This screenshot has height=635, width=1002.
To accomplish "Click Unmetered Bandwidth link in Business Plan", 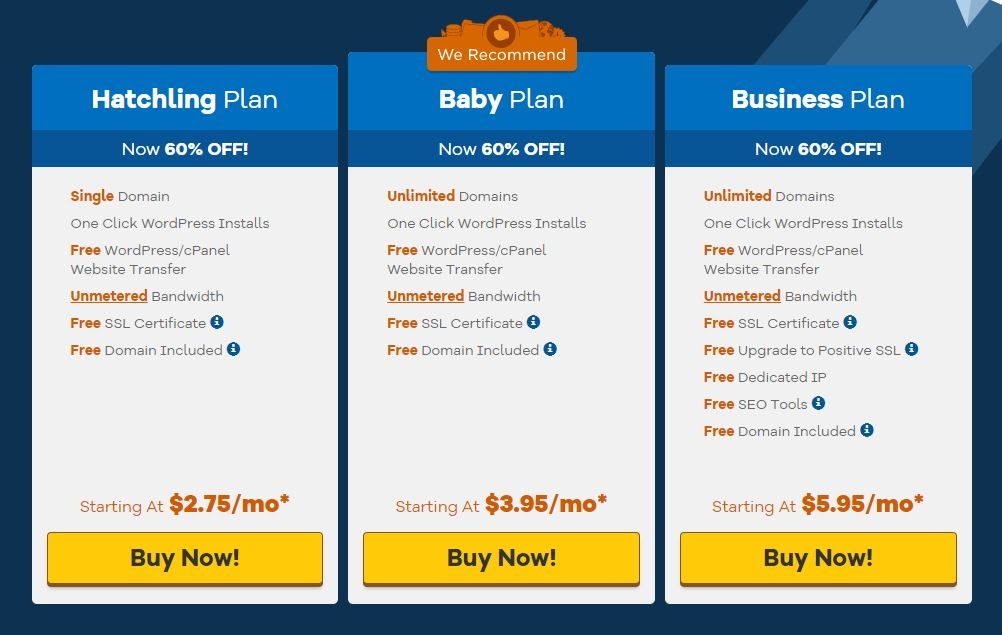I will (x=743, y=296).
